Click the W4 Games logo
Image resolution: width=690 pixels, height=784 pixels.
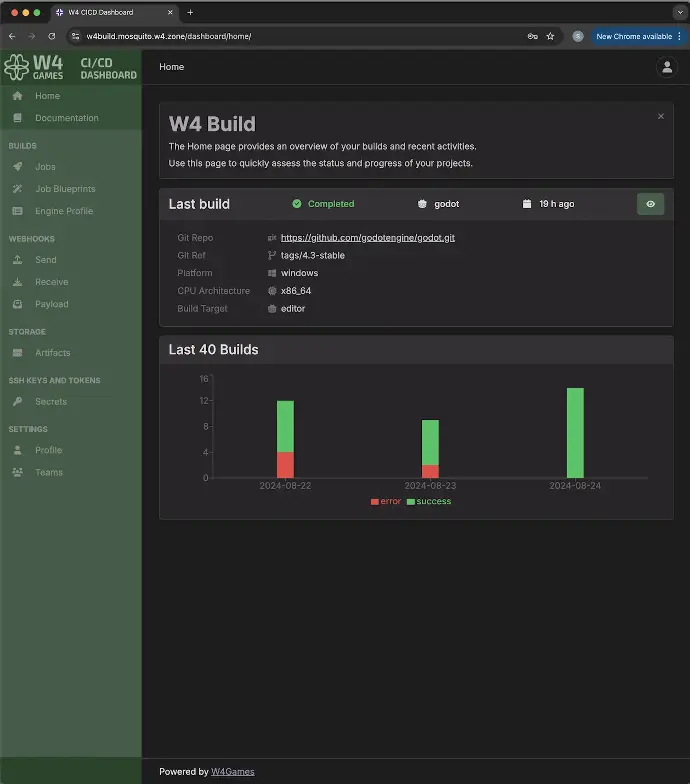(34, 67)
